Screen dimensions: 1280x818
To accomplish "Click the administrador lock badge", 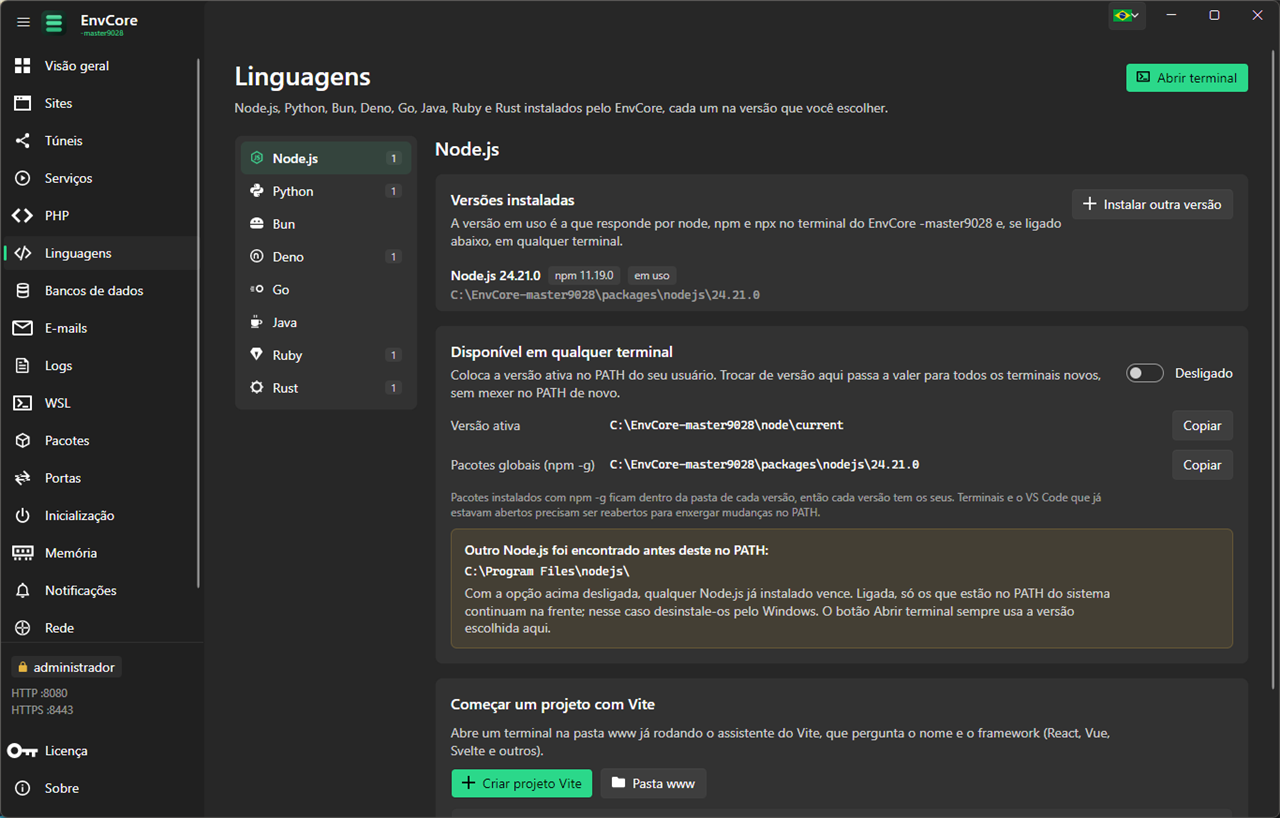I will [x=66, y=667].
